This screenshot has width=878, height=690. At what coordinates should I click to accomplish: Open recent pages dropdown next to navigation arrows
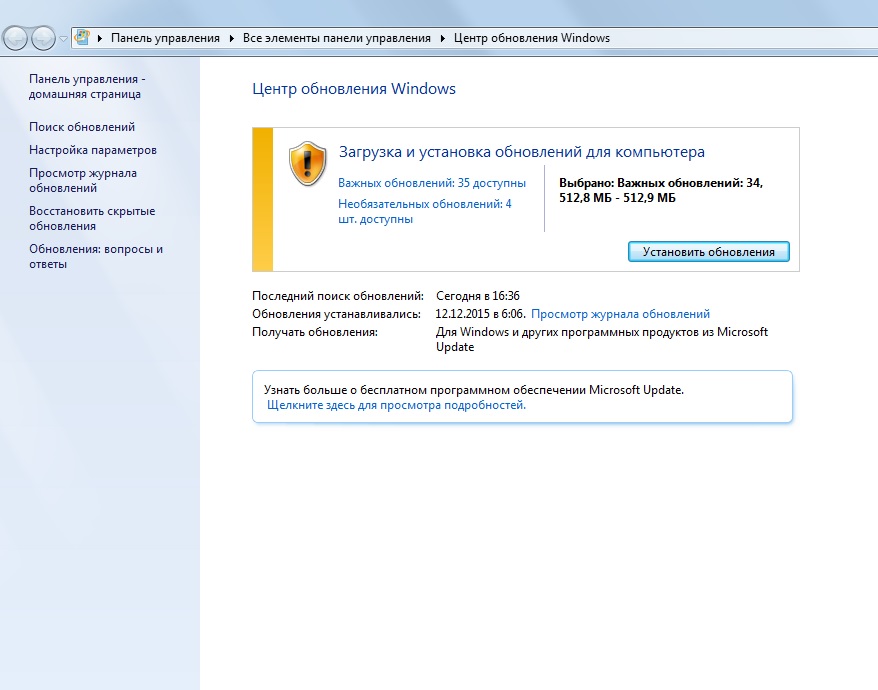63,39
